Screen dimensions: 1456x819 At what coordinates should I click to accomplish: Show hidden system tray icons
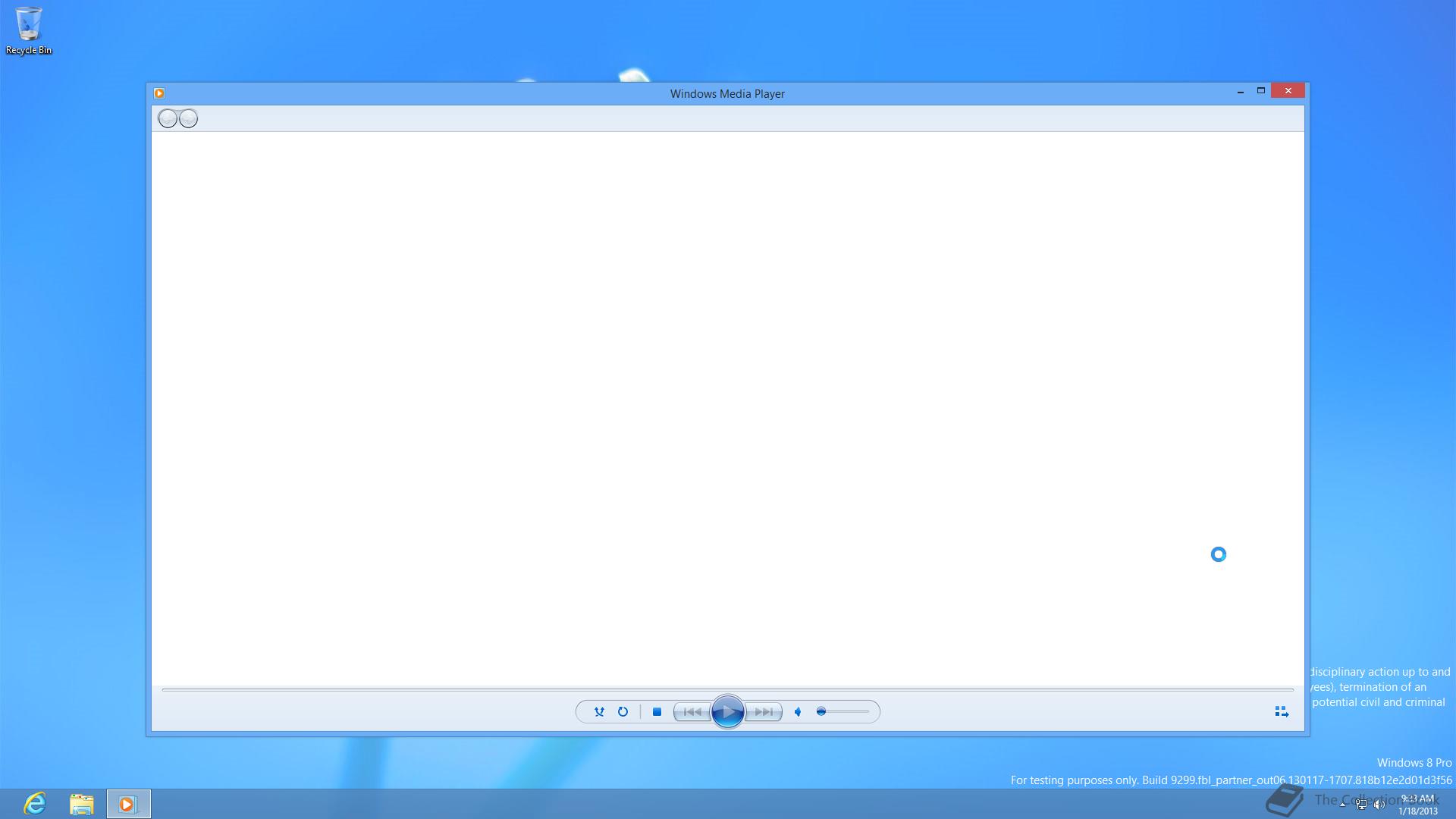click(x=1342, y=805)
